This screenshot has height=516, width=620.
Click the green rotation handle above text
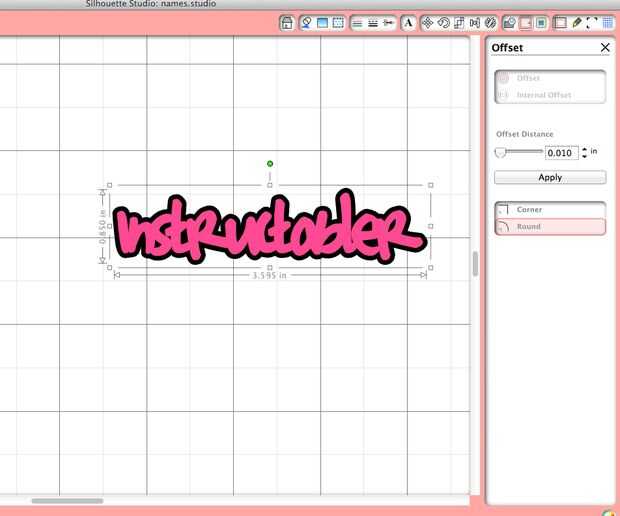click(x=270, y=164)
